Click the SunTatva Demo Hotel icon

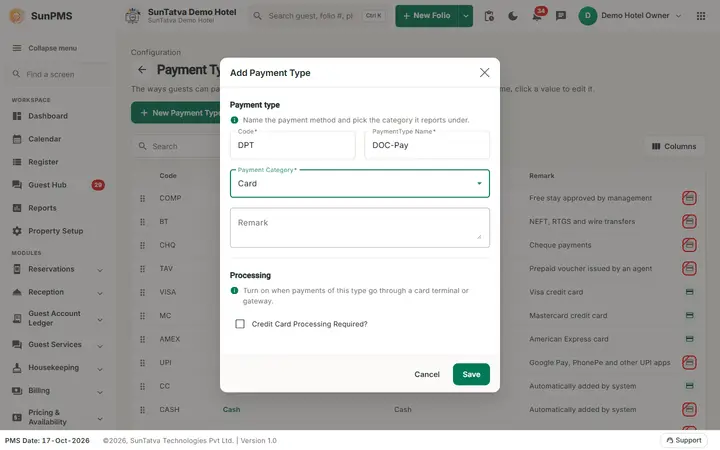[133, 16]
